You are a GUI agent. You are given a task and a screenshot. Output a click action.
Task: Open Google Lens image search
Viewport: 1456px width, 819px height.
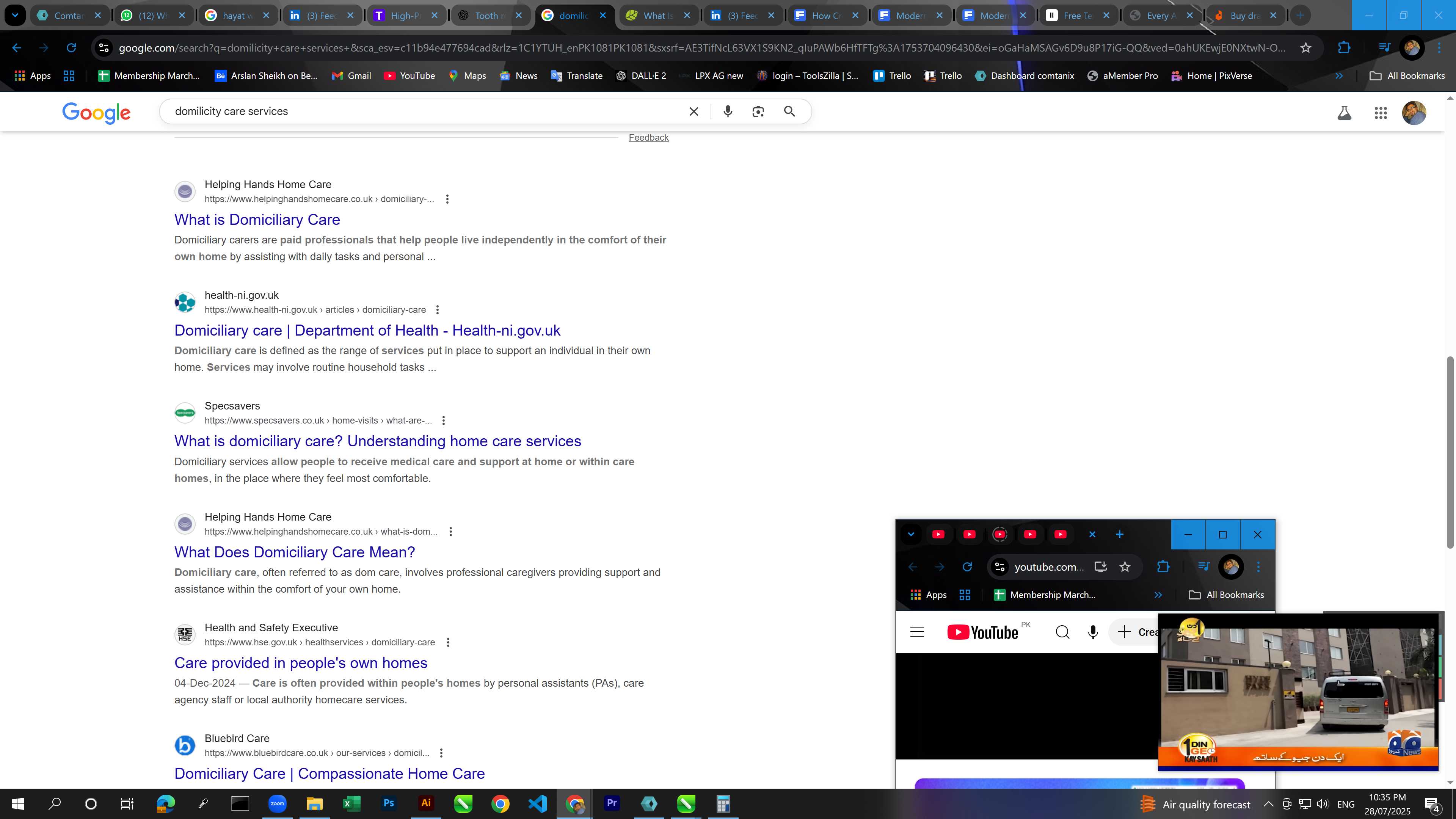coord(758,111)
